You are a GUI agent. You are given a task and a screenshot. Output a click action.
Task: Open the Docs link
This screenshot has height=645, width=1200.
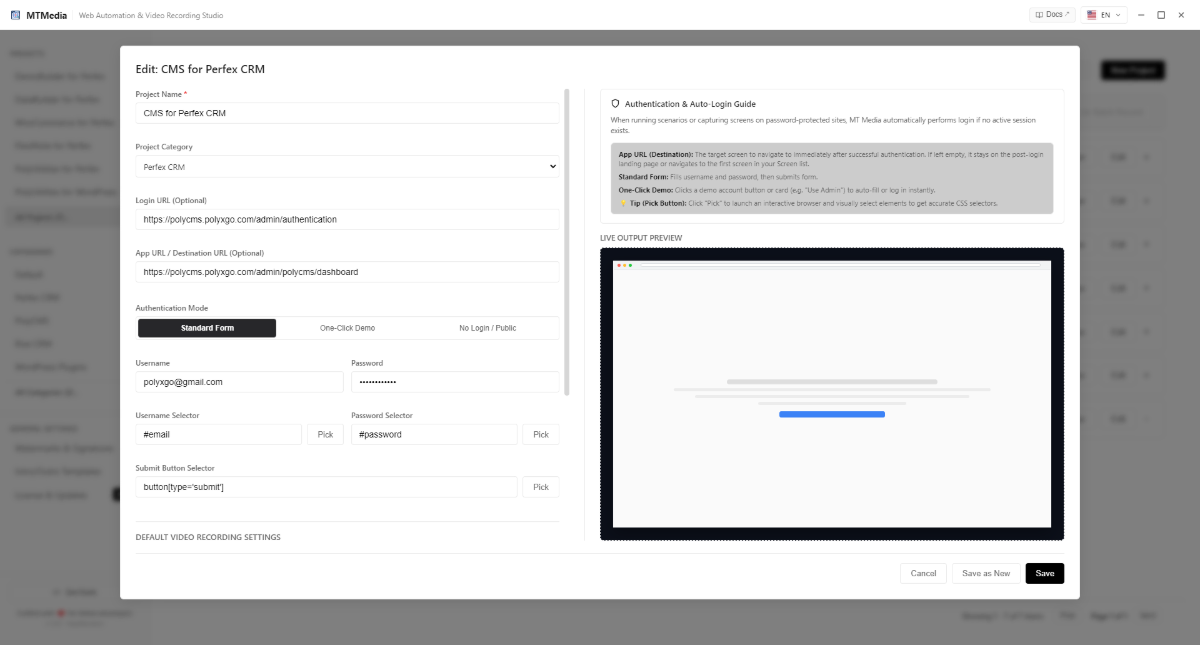coord(1052,15)
